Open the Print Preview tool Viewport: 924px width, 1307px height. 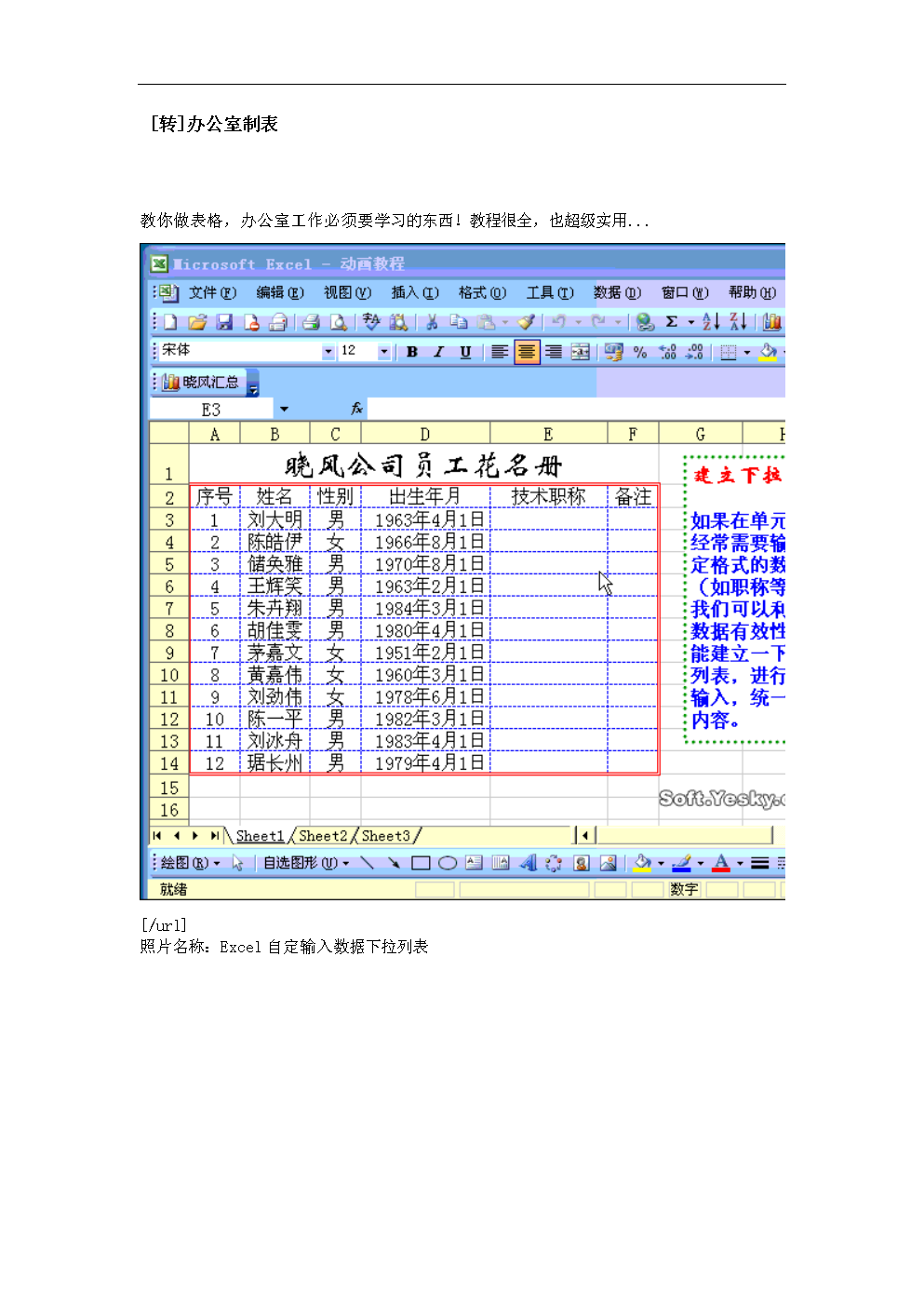click(x=339, y=322)
